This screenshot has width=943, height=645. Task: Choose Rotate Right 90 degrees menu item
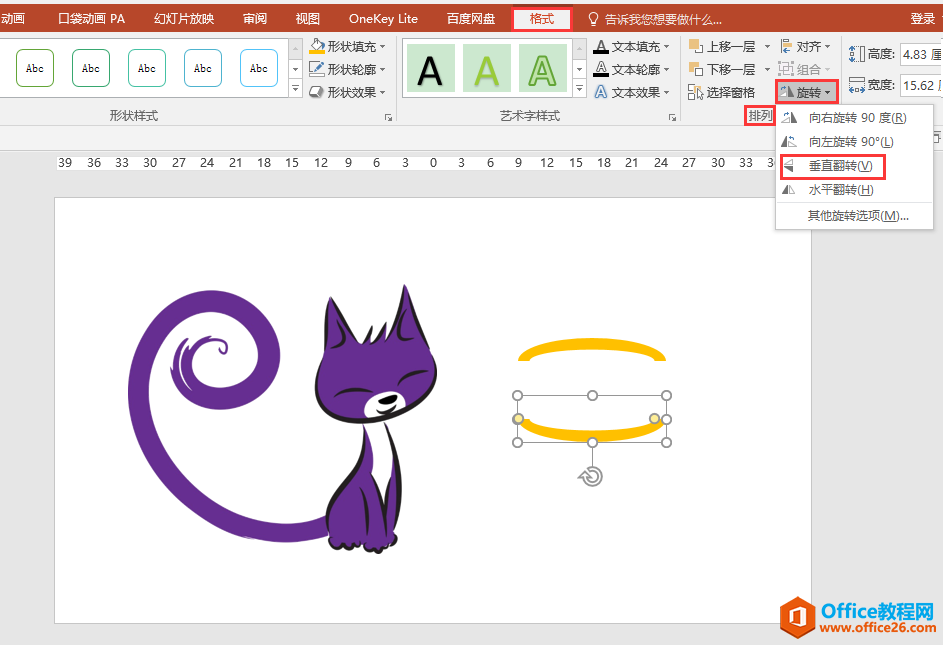[x=856, y=118]
